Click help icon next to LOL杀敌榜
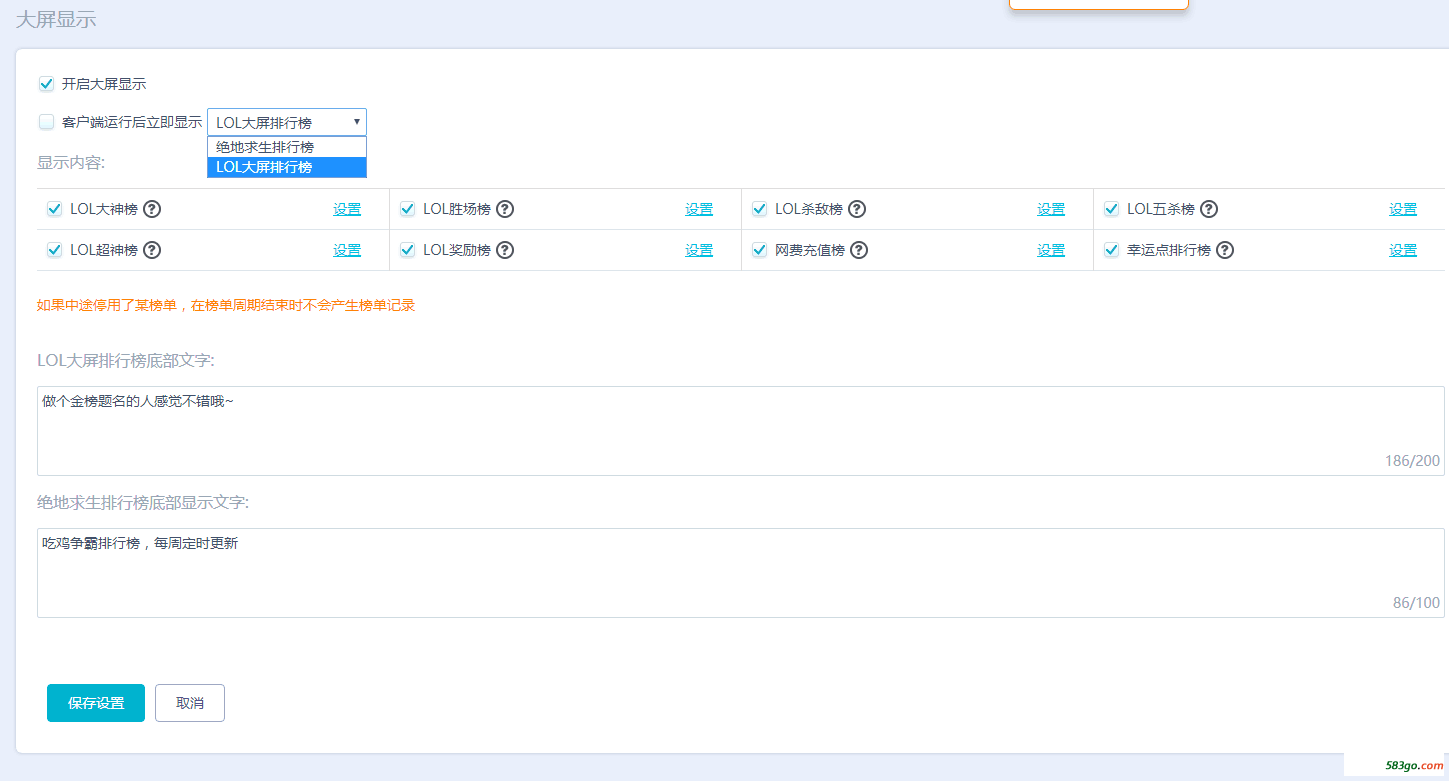 [857, 209]
